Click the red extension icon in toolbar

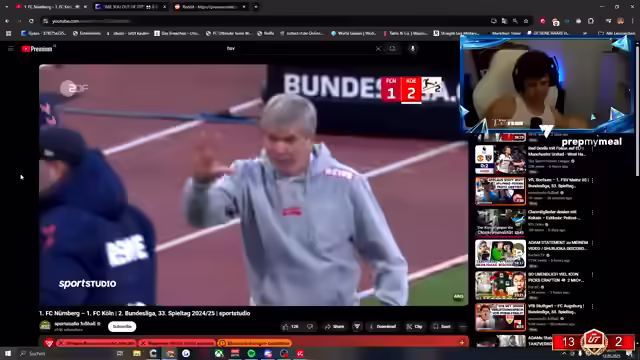point(542,21)
